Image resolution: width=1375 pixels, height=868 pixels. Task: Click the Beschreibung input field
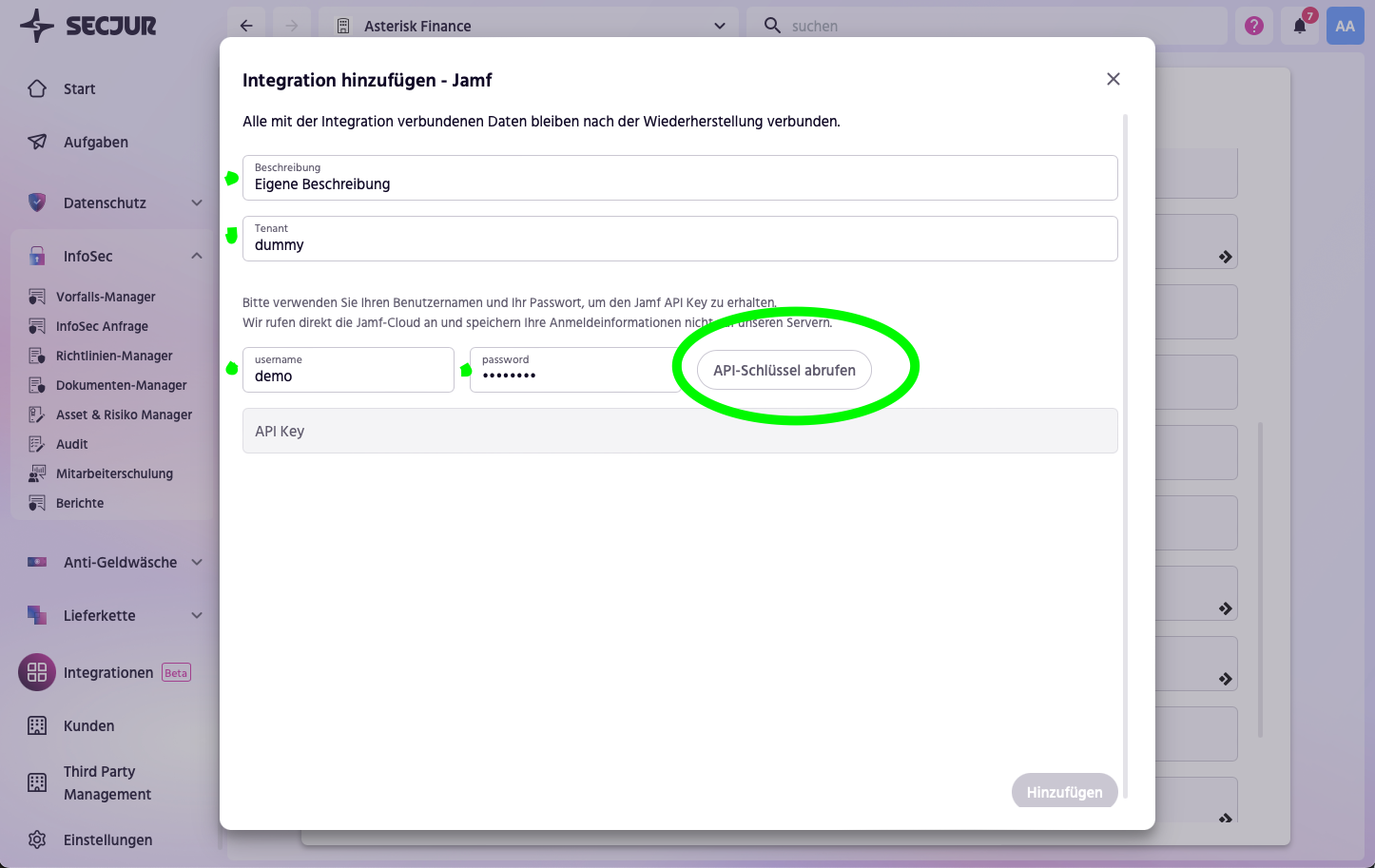pyautogui.click(x=680, y=178)
